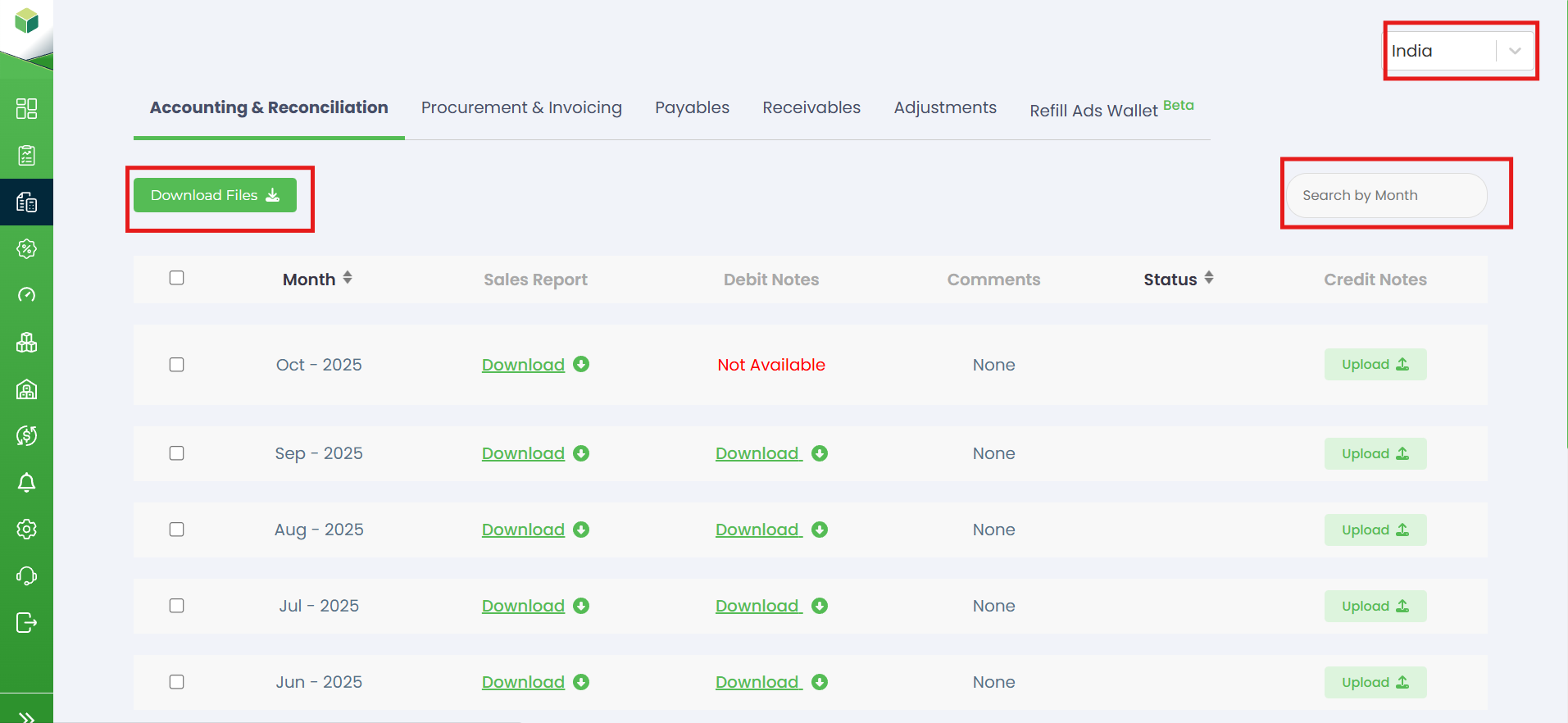Tick the Oct - 2025 row checkbox
This screenshot has width=1568, height=723.
pyautogui.click(x=176, y=365)
